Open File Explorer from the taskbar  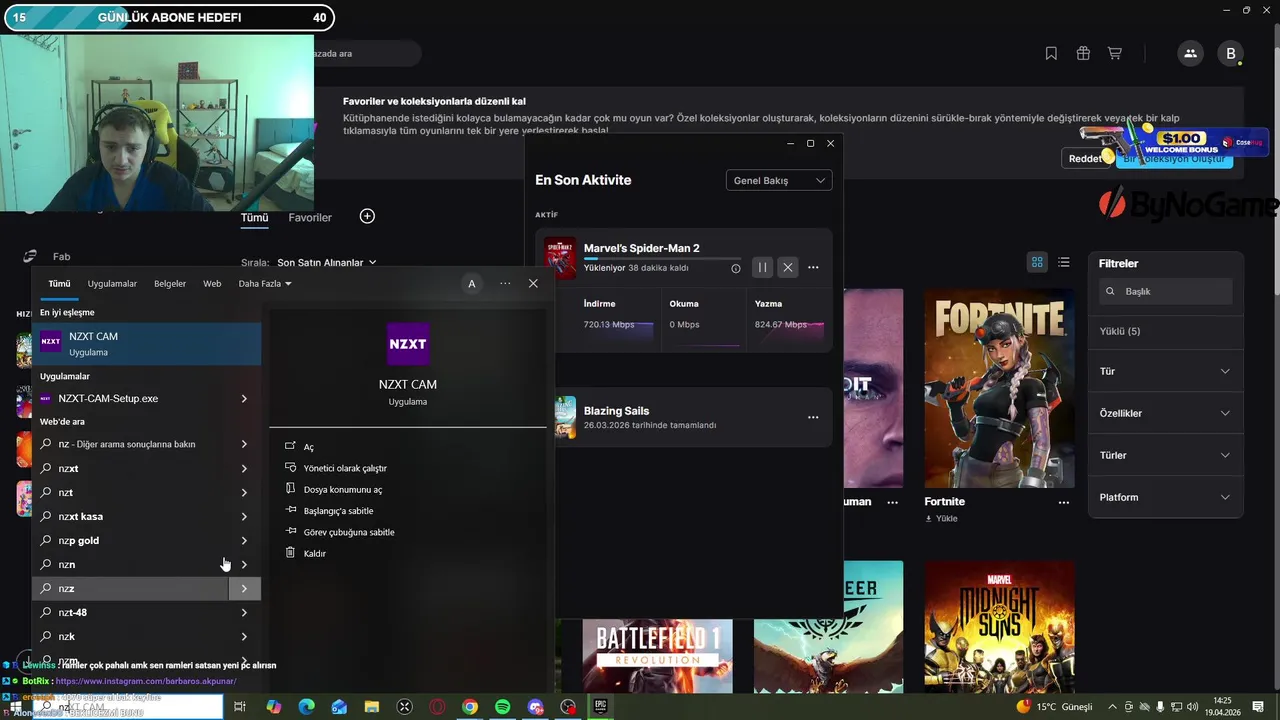tap(372, 707)
